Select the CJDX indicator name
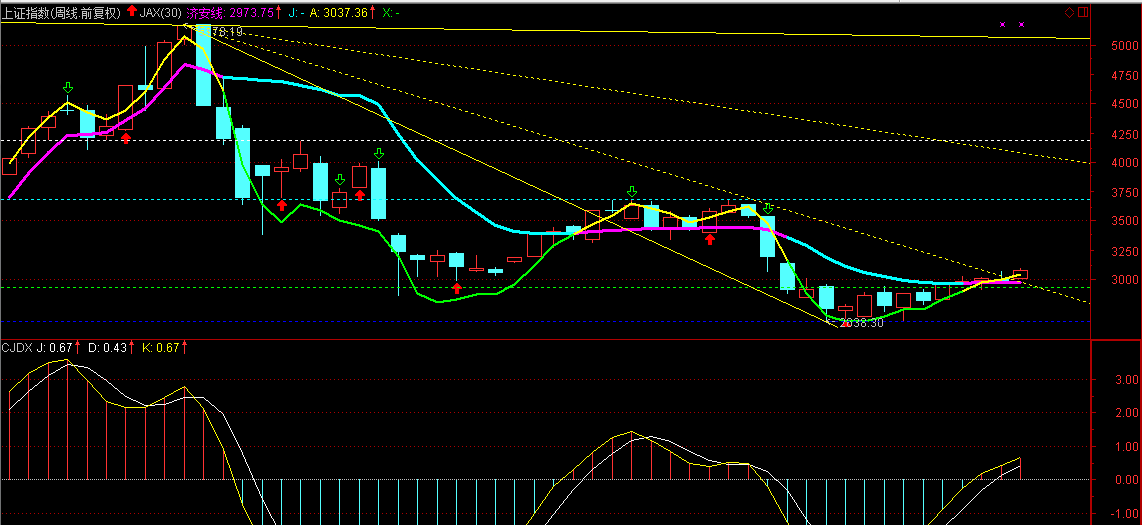The width and height of the screenshot is (1142, 525). (17, 348)
